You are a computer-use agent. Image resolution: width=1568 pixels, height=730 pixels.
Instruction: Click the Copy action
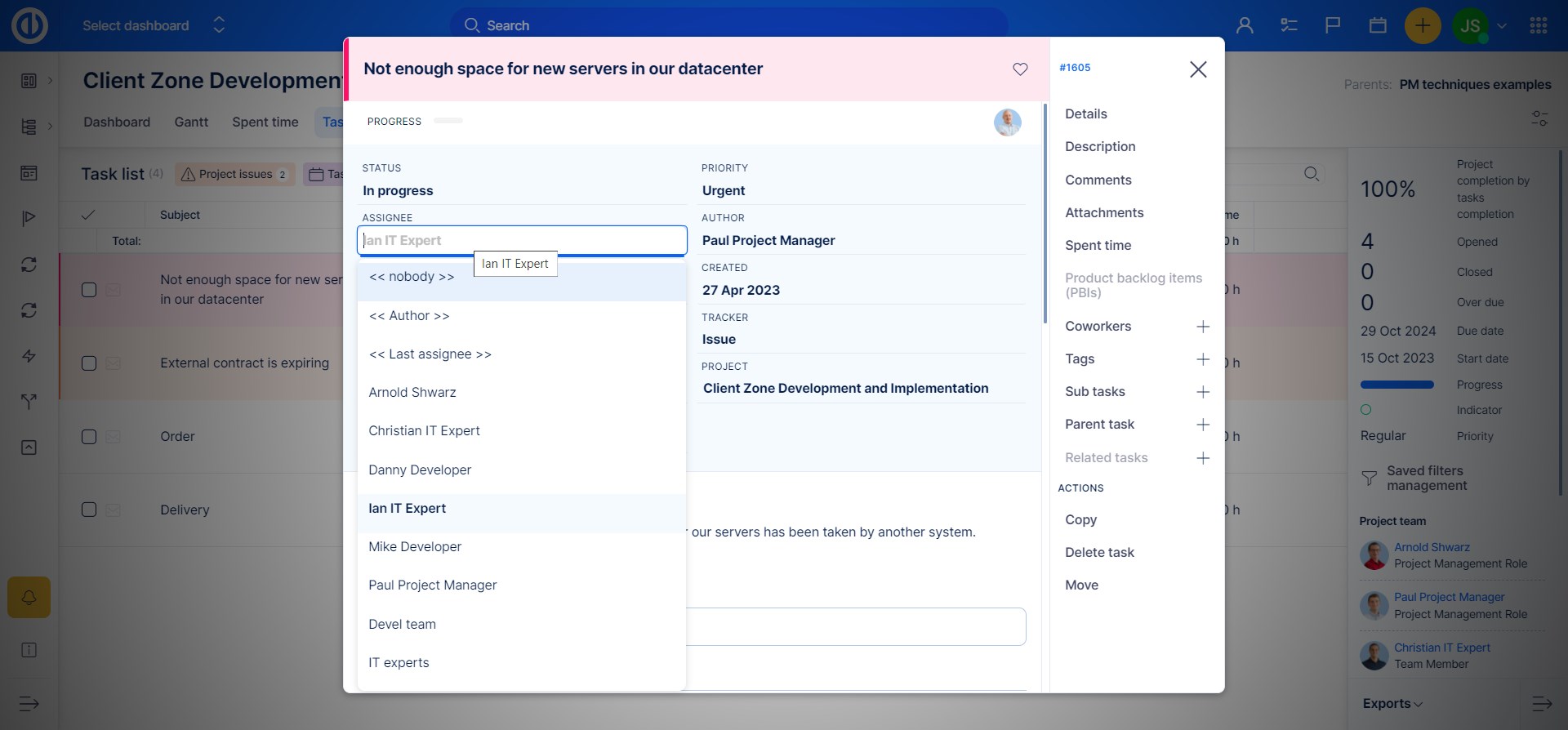pos(1080,520)
